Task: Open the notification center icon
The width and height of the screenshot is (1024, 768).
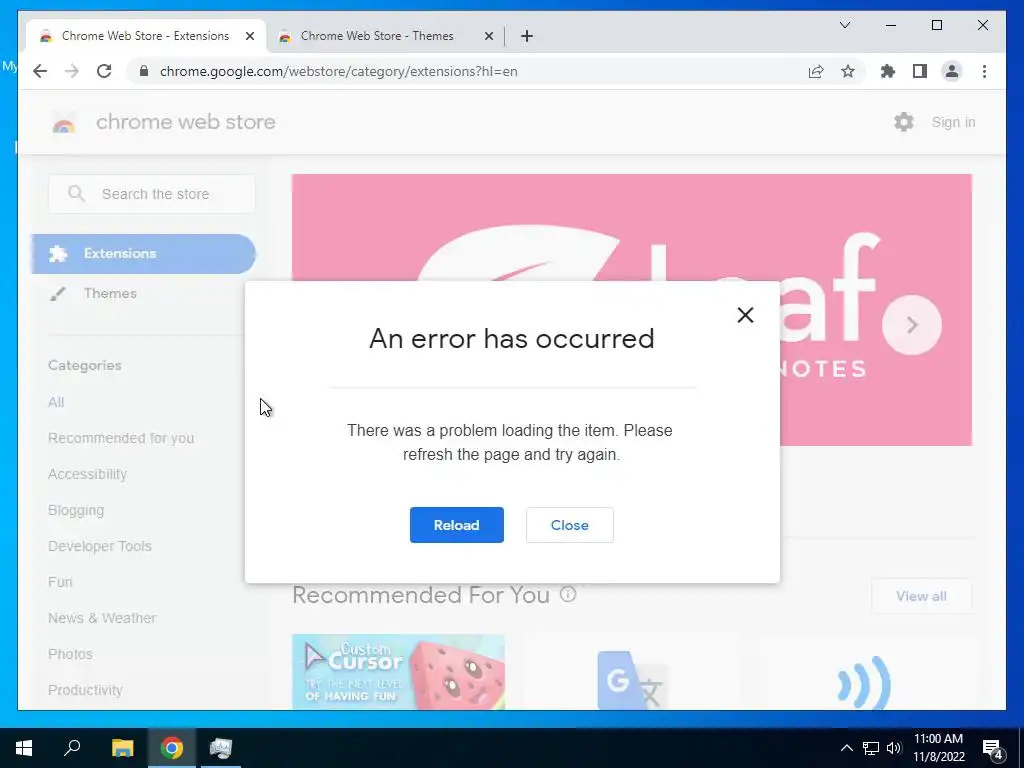Action: [x=993, y=749]
